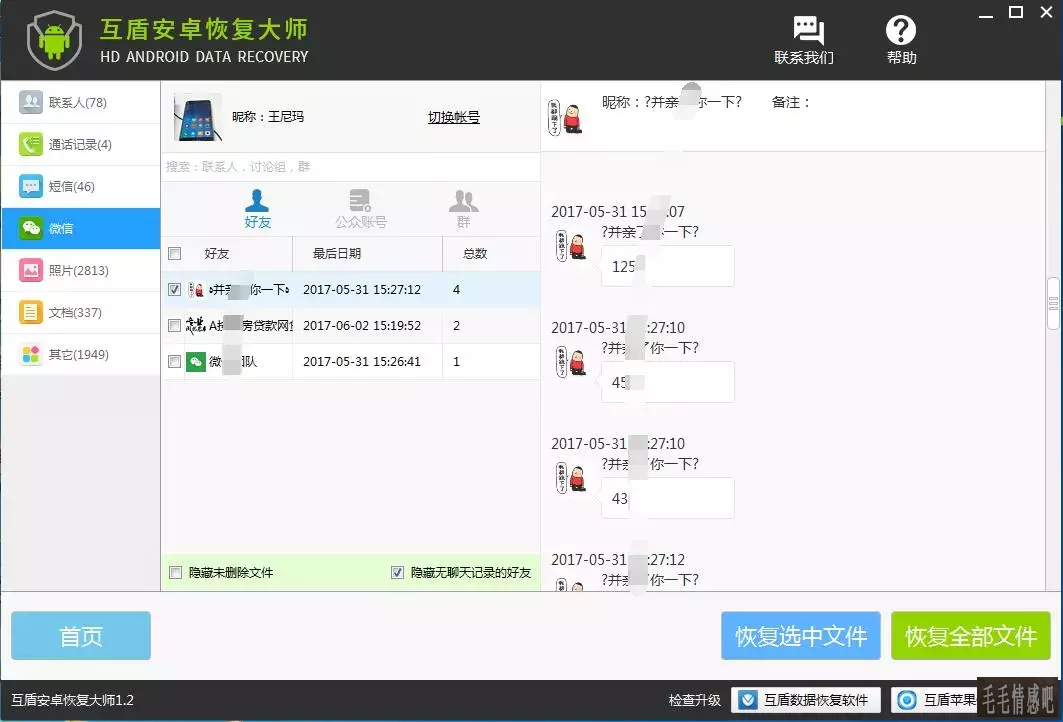The width and height of the screenshot is (1063, 722).
Task: Open 文档(337) category
Action: [x=81, y=313]
